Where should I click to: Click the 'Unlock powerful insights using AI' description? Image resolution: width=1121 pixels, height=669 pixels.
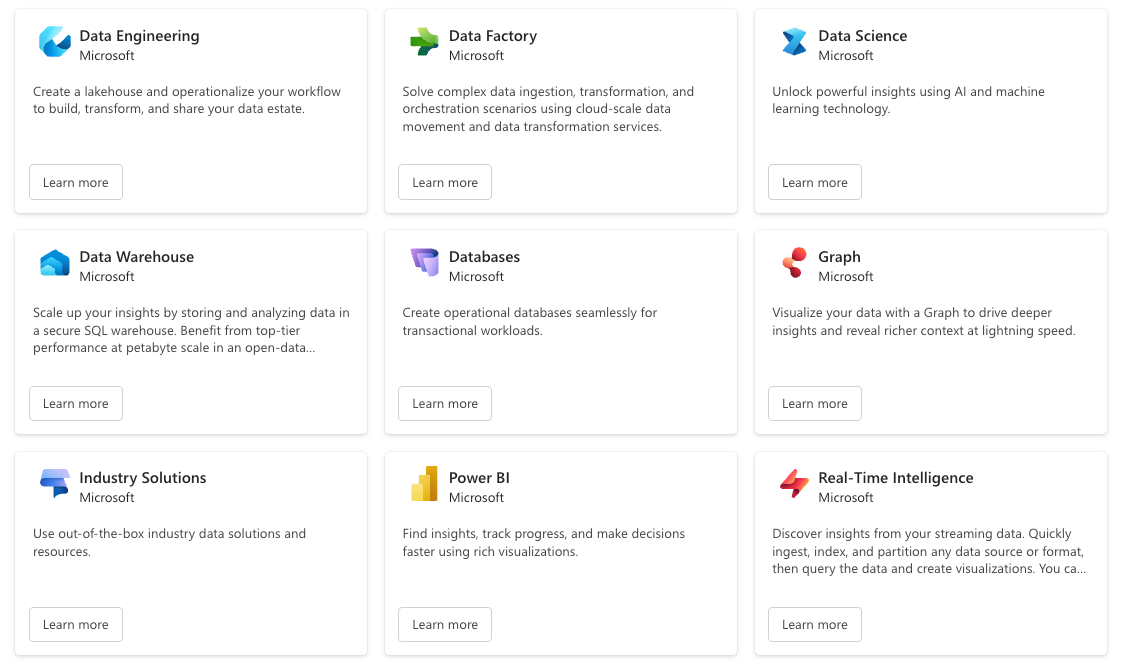click(x=908, y=100)
